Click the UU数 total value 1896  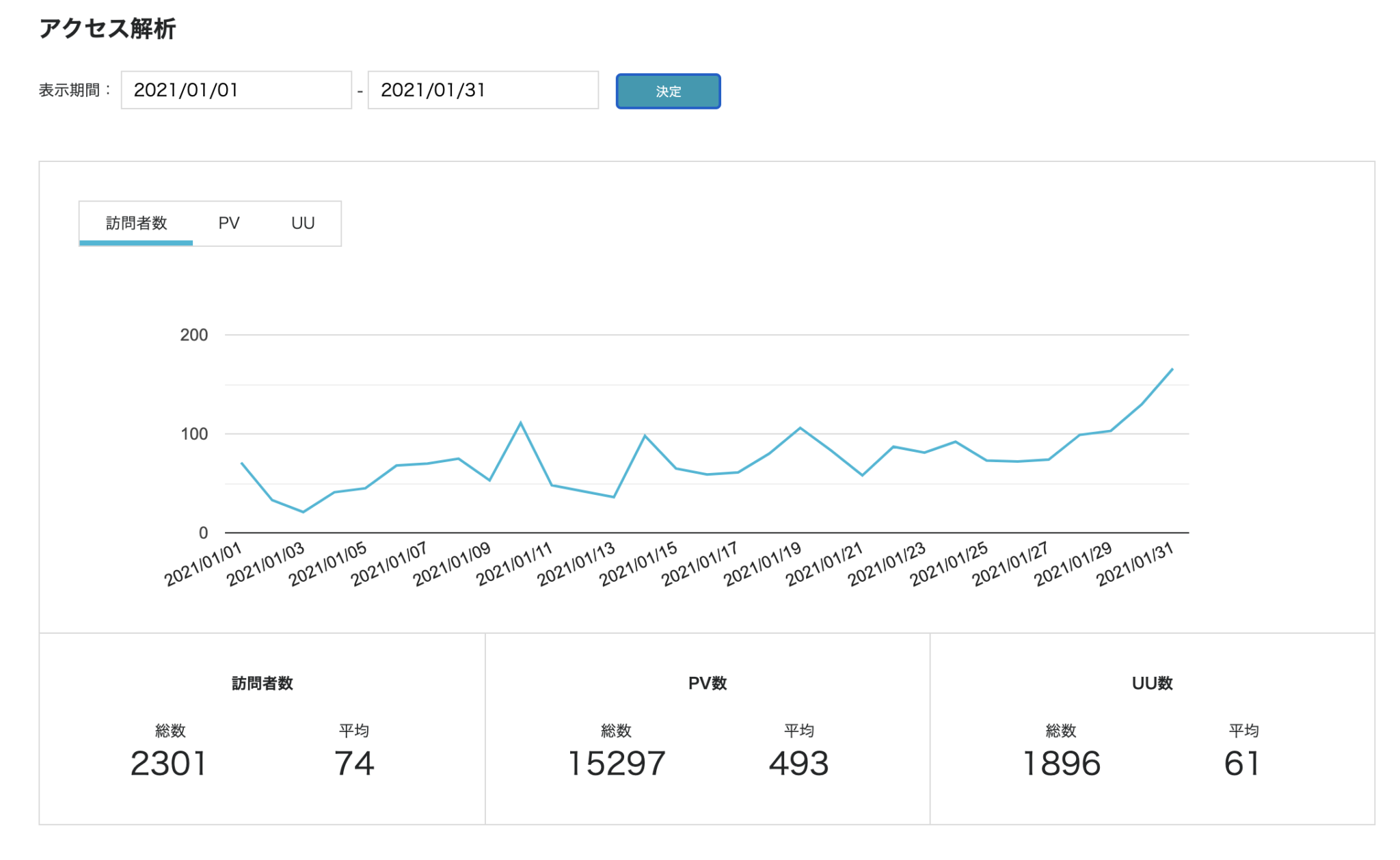pyautogui.click(x=1061, y=764)
